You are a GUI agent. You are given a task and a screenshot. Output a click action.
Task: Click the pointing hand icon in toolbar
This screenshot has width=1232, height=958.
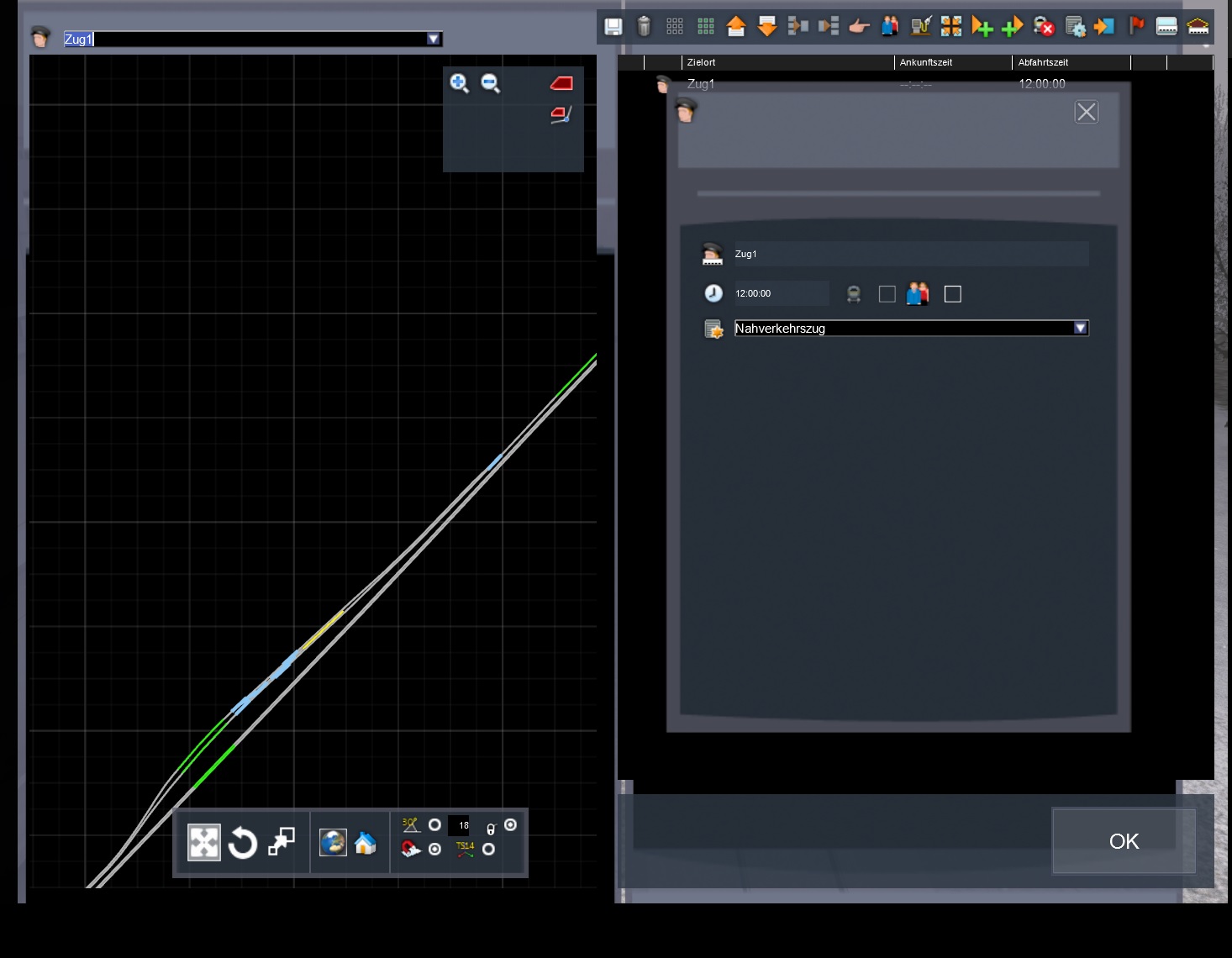point(859,27)
